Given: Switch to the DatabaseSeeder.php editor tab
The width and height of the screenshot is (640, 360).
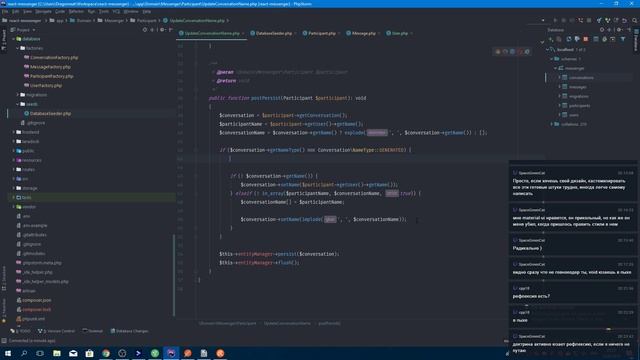Looking at the screenshot, I should (273, 33).
